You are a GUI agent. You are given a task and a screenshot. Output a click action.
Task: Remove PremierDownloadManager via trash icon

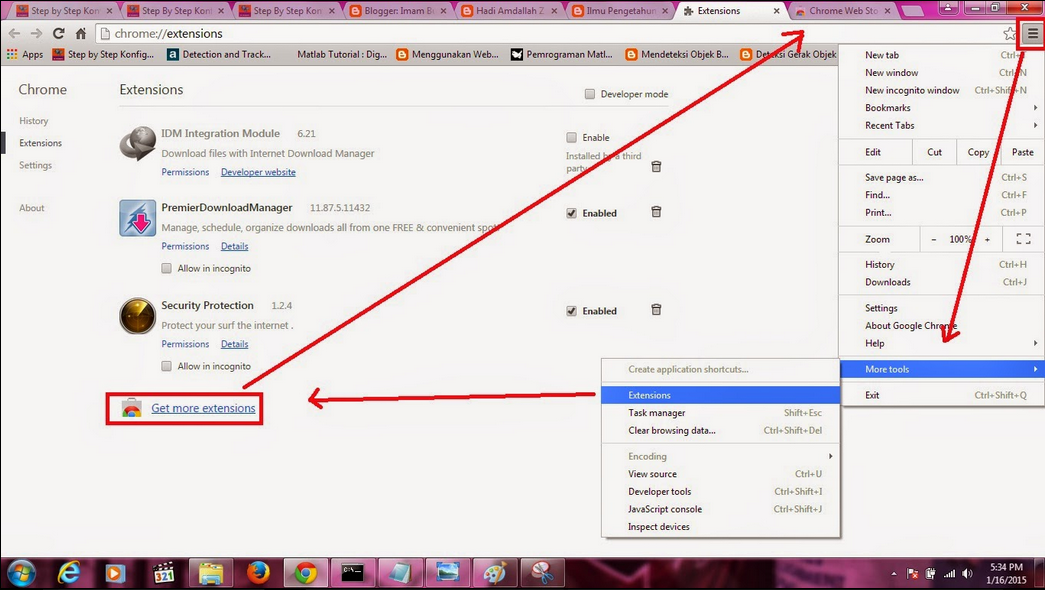656,211
